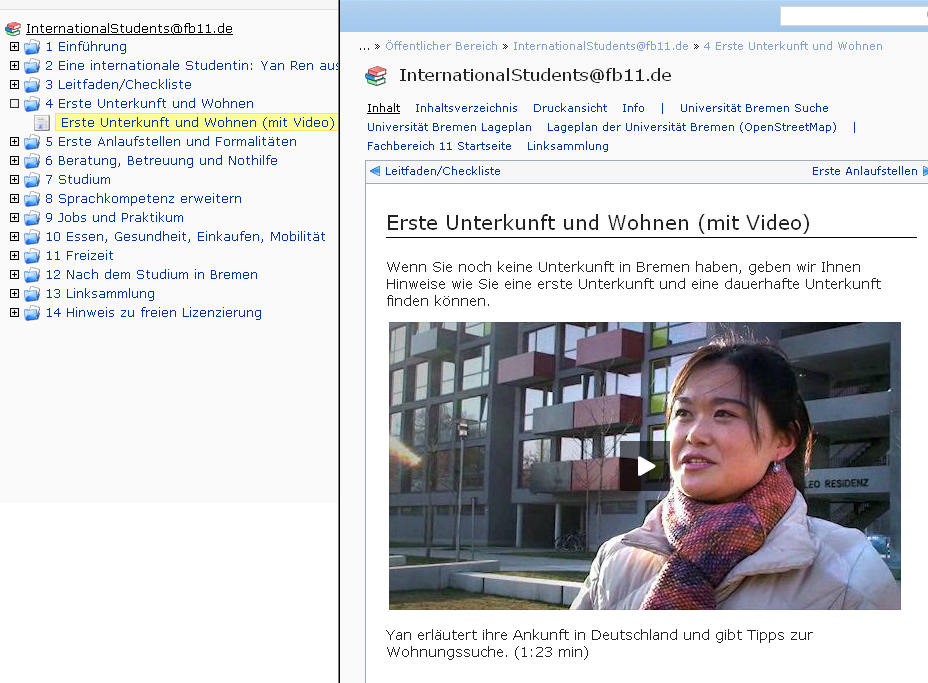Expand the 3 Leitfaden/Checkliste tree node
This screenshot has width=928, height=683.
tap(14, 85)
